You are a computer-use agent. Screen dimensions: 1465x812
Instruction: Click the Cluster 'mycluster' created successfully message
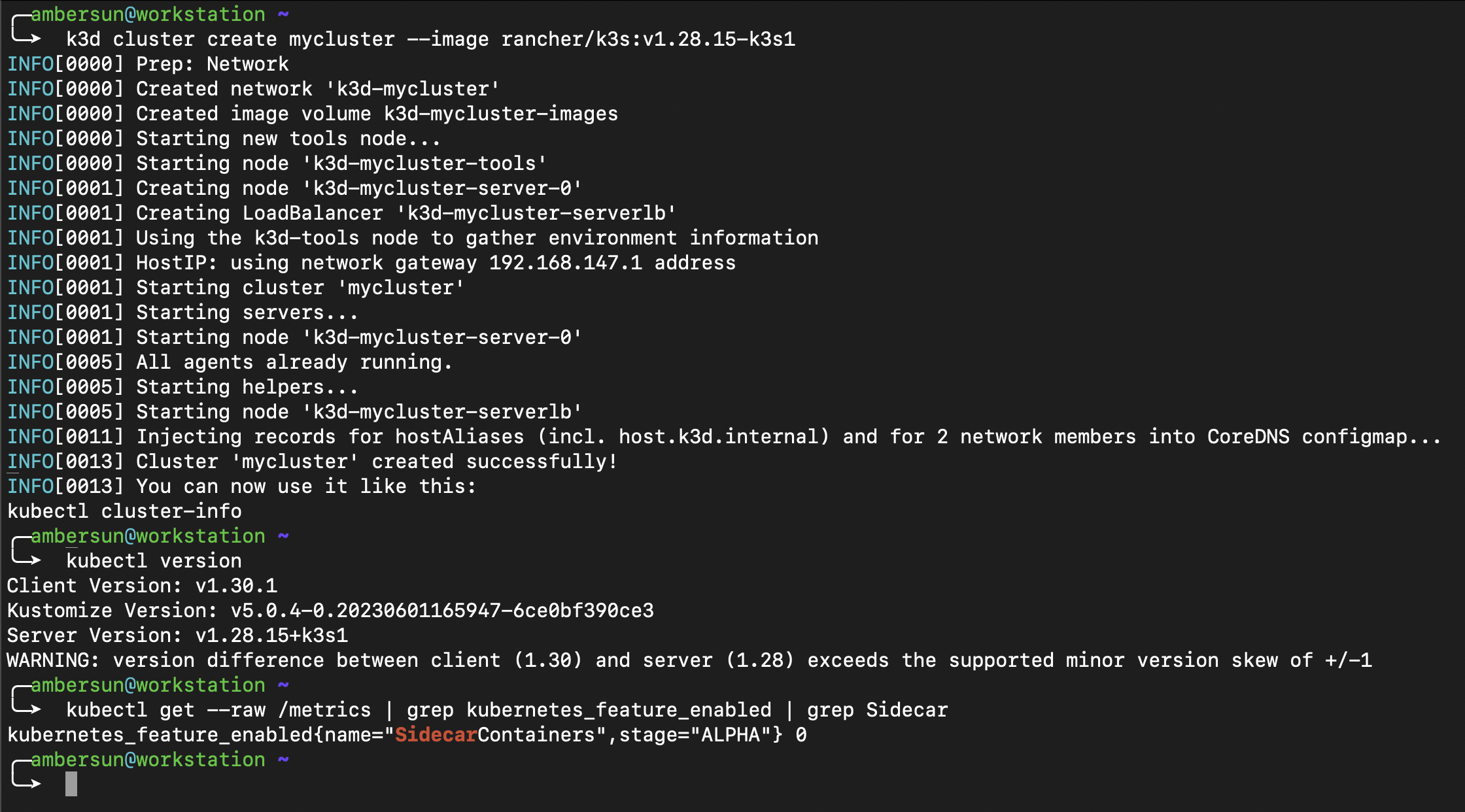coord(376,462)
